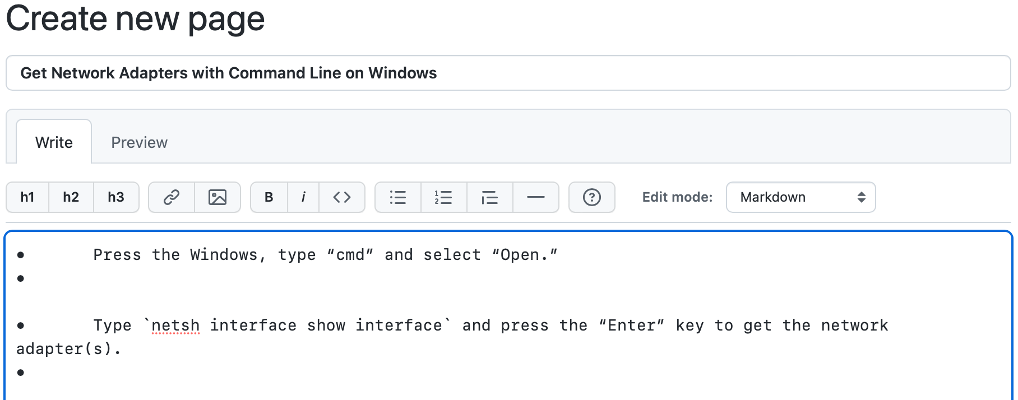Click the 'Edit mode:' label
1018x400 pixels.
(x=677, y=197)
